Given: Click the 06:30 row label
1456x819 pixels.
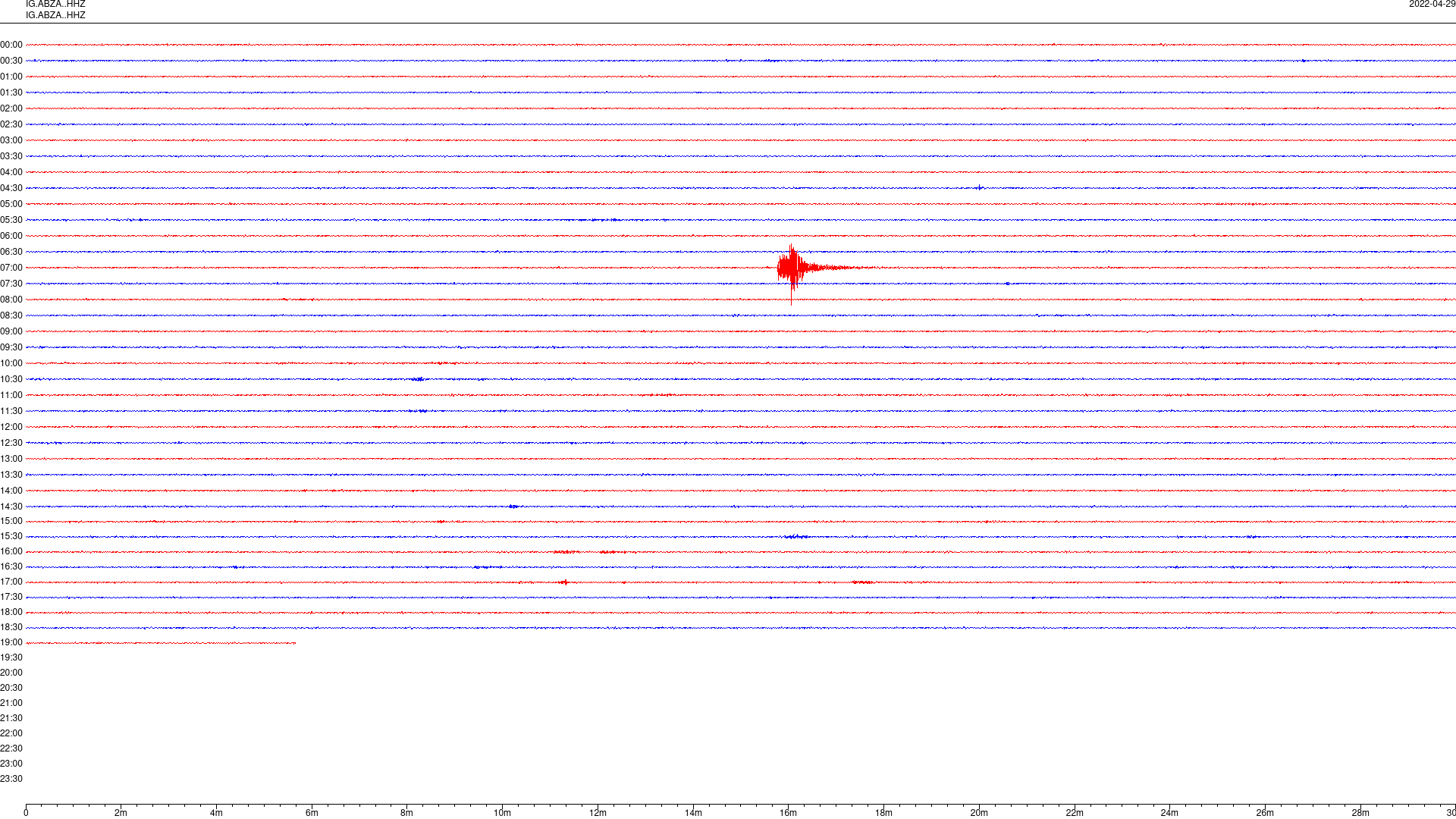Looking at the screenshot, I should tap(11, 252).
